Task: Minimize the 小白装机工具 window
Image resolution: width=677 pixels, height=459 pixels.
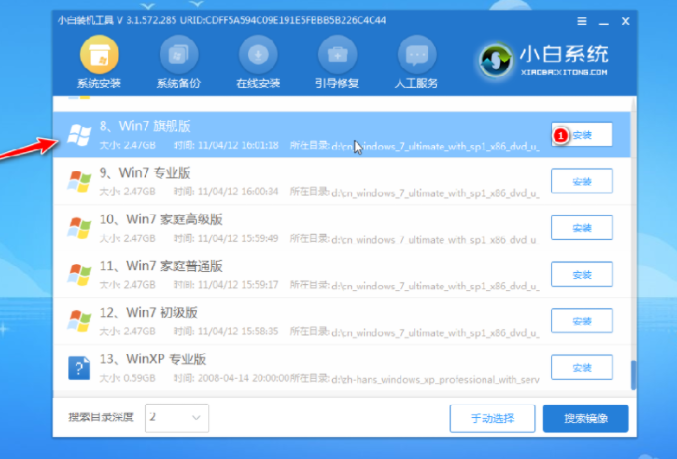Action: (604, 22)
